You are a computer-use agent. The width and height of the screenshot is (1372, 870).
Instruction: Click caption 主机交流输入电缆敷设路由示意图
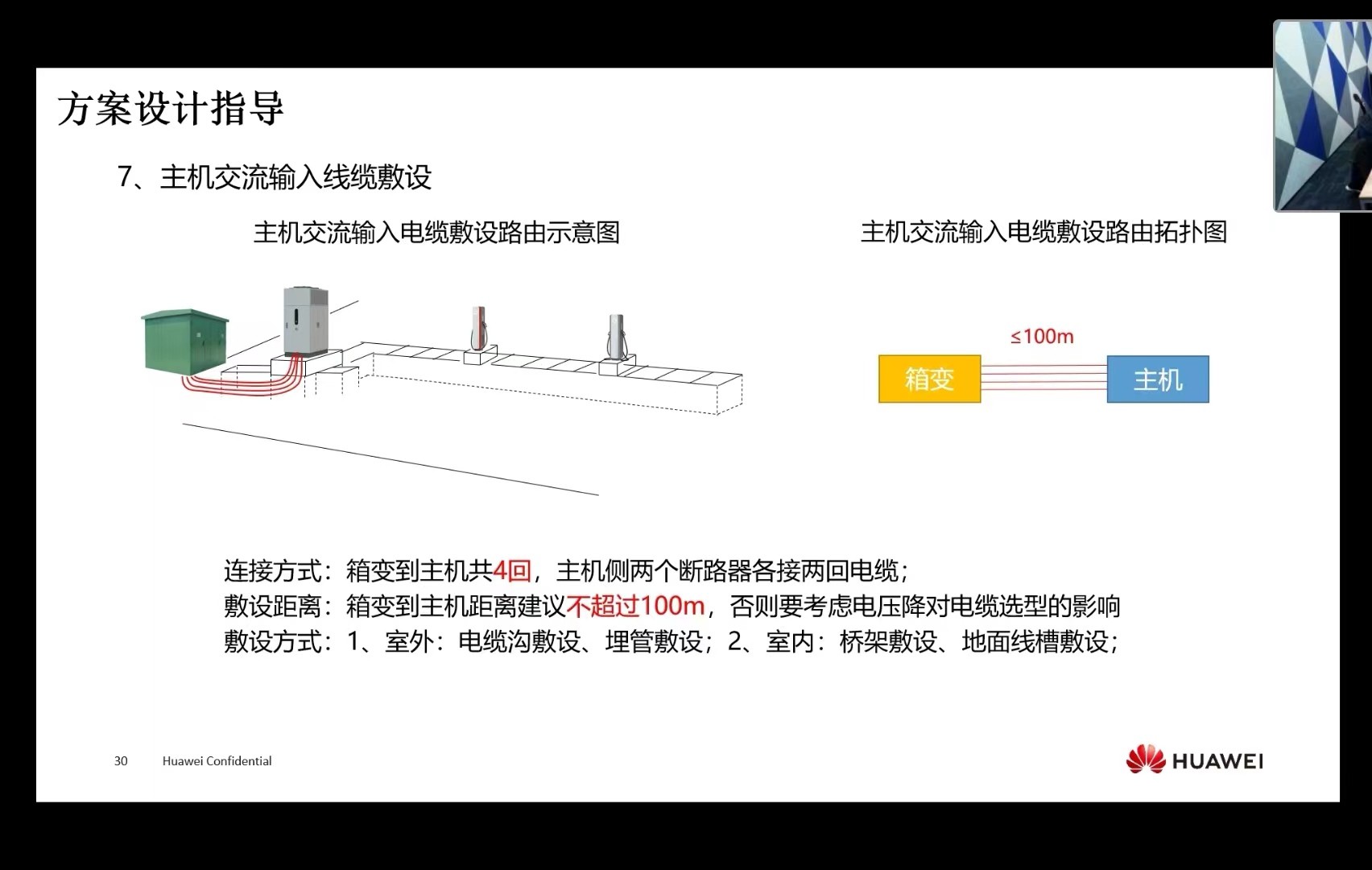click(x=437, y=233)
